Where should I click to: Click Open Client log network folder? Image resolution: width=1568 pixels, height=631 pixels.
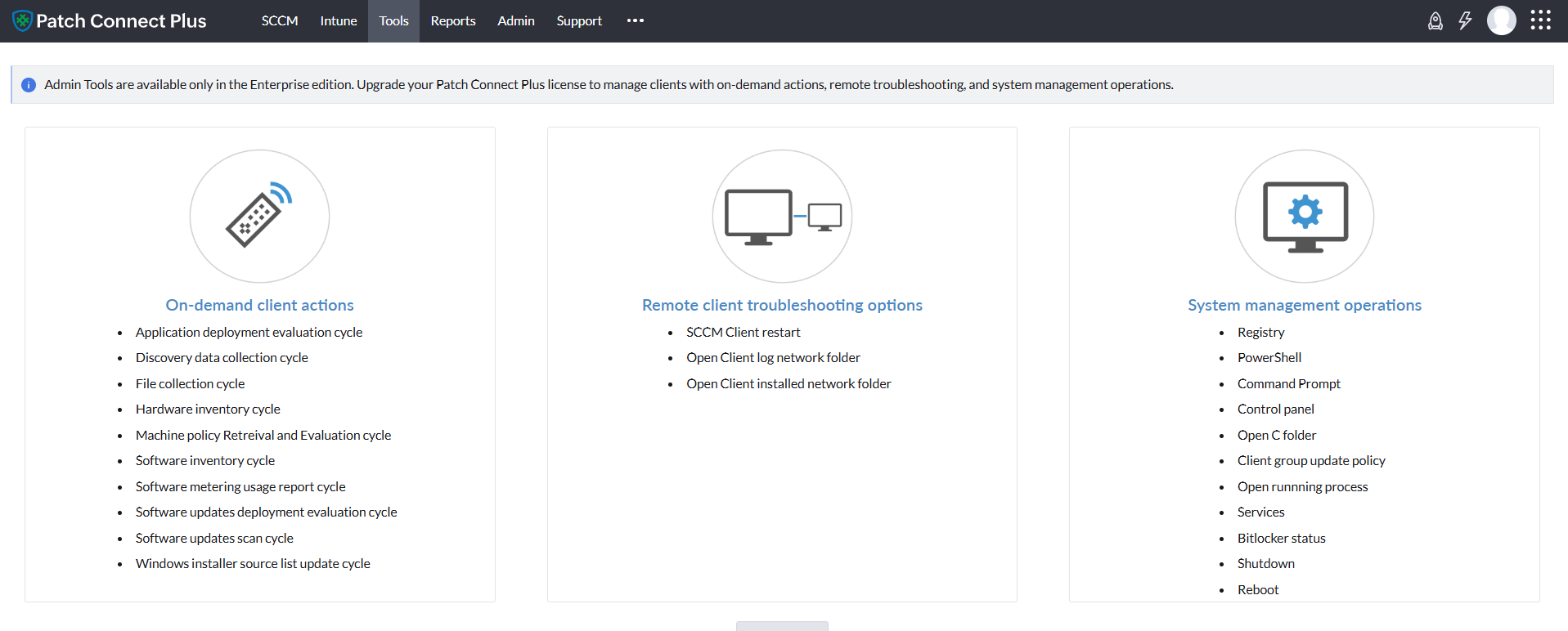pos(773,358)
